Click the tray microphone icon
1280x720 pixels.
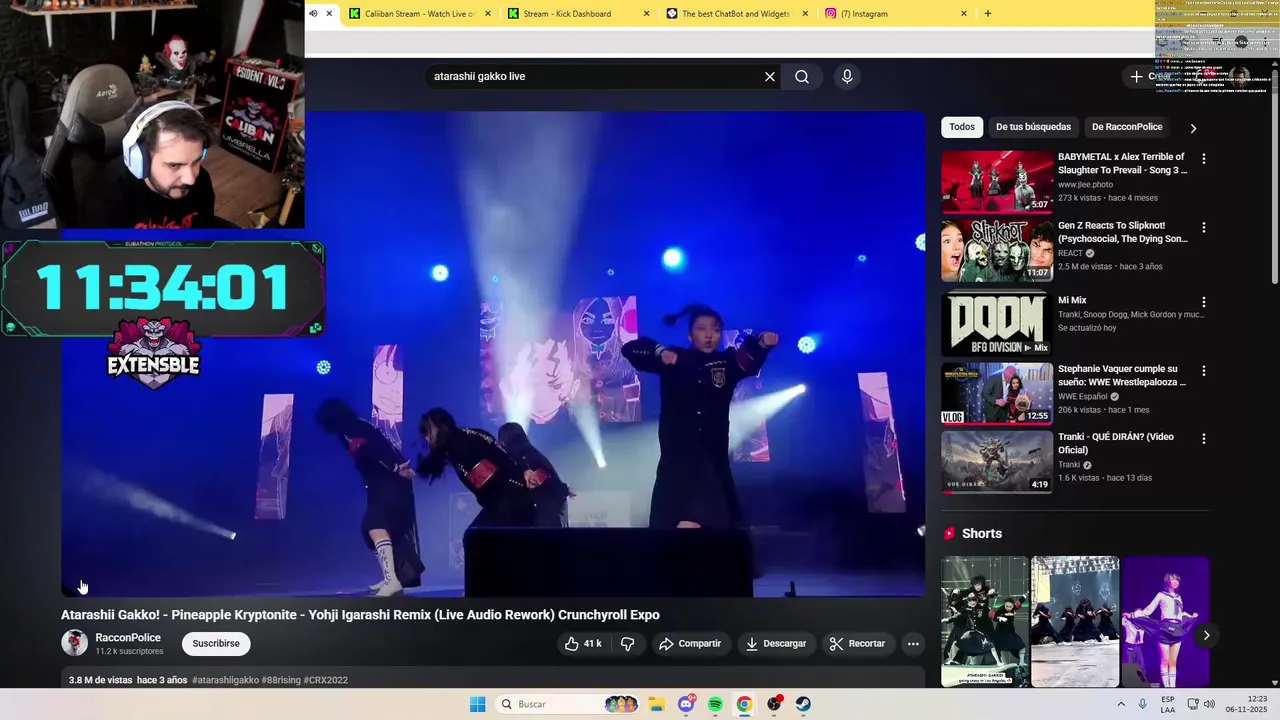click(x=1143, y=704)
